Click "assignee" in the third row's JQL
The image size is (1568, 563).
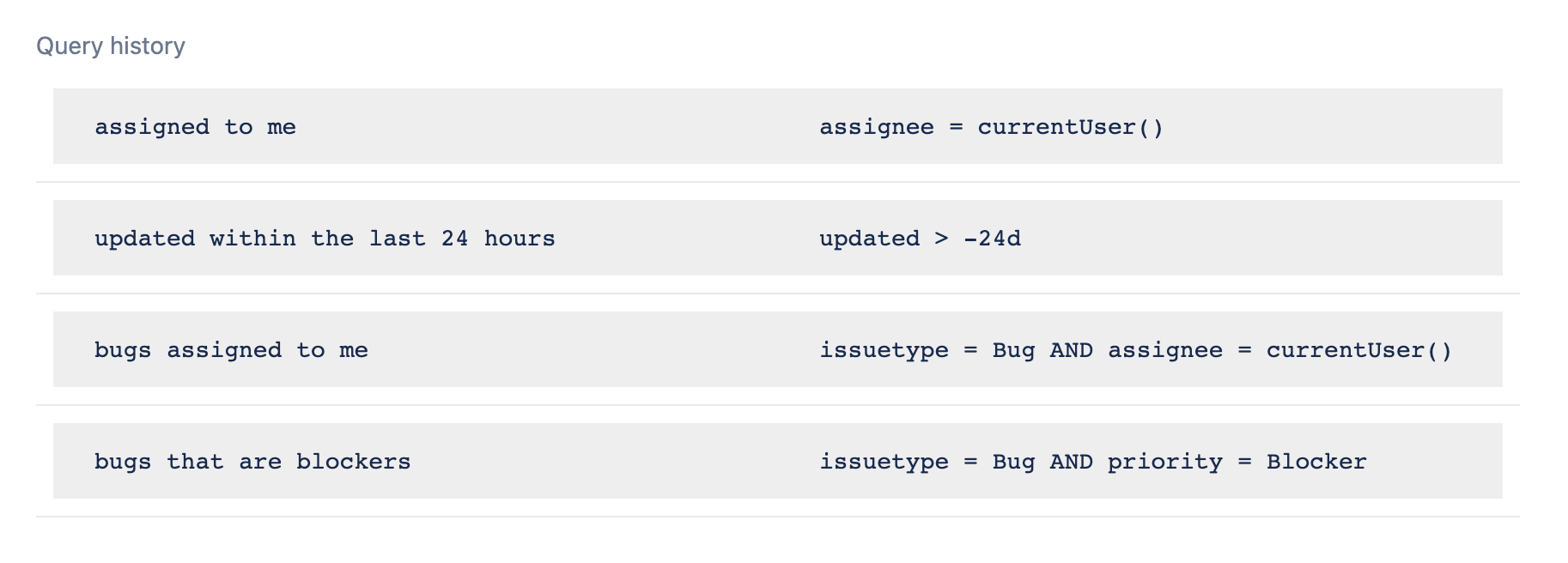(1164, 350)
